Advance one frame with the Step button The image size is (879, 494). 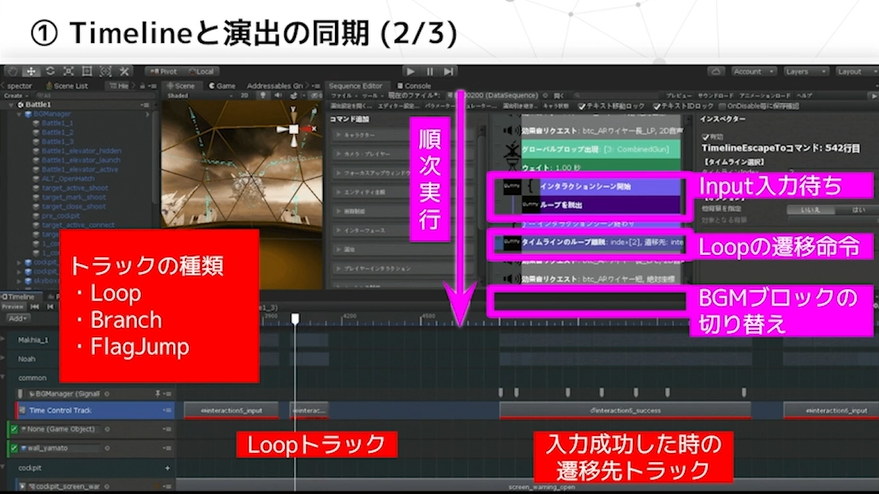pos(448,71)
